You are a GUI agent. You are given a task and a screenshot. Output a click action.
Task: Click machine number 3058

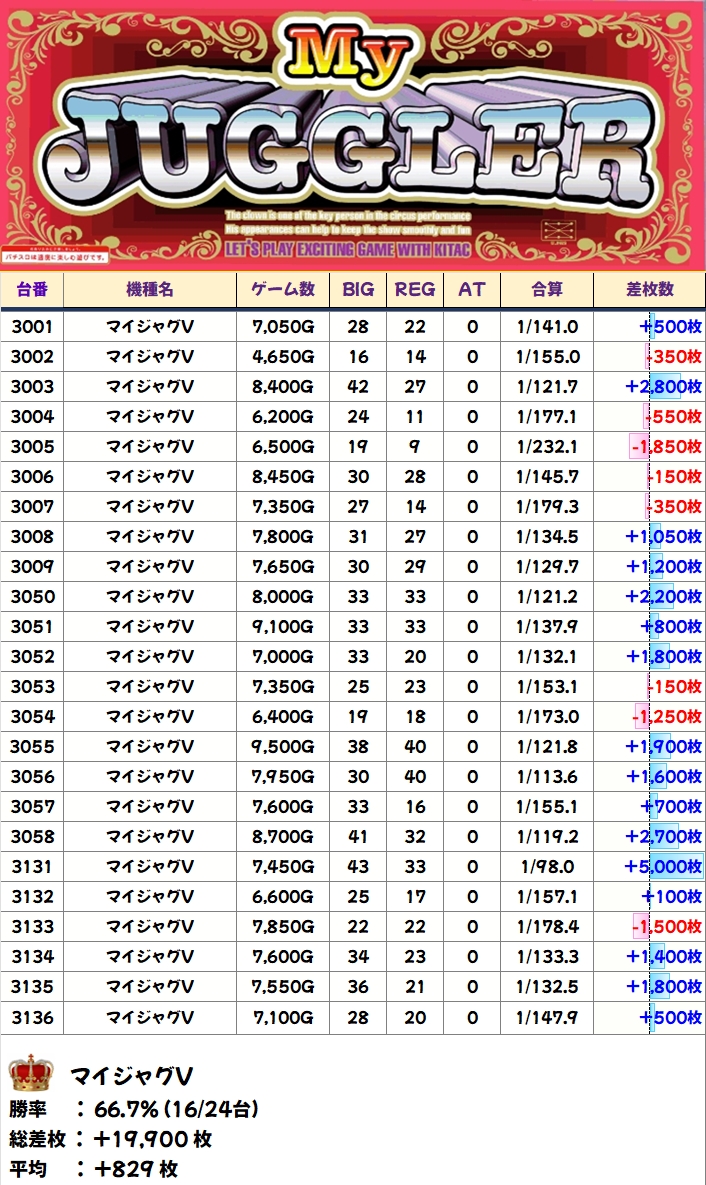coord(33,837)
